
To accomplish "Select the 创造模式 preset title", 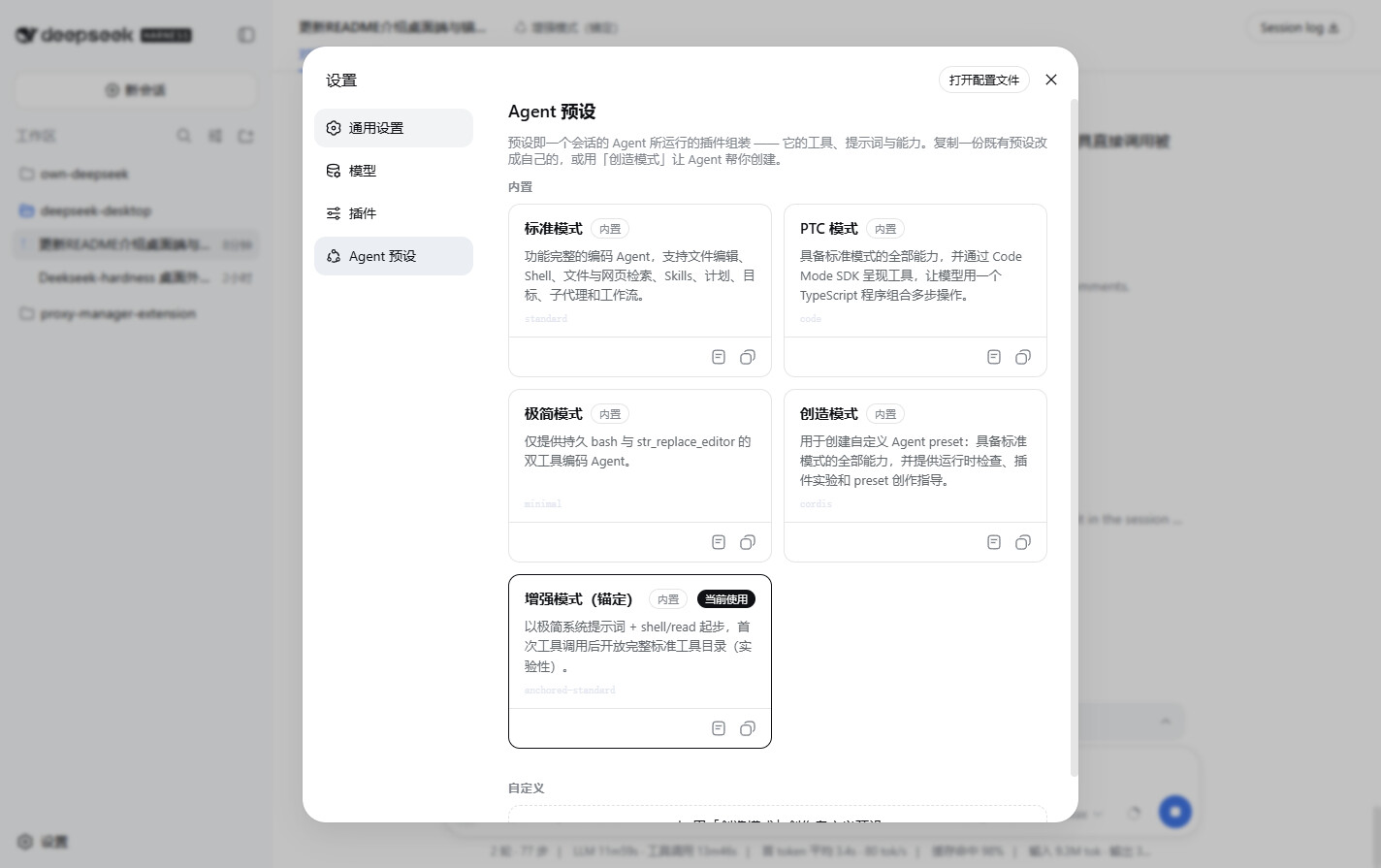I will [829, 414].
